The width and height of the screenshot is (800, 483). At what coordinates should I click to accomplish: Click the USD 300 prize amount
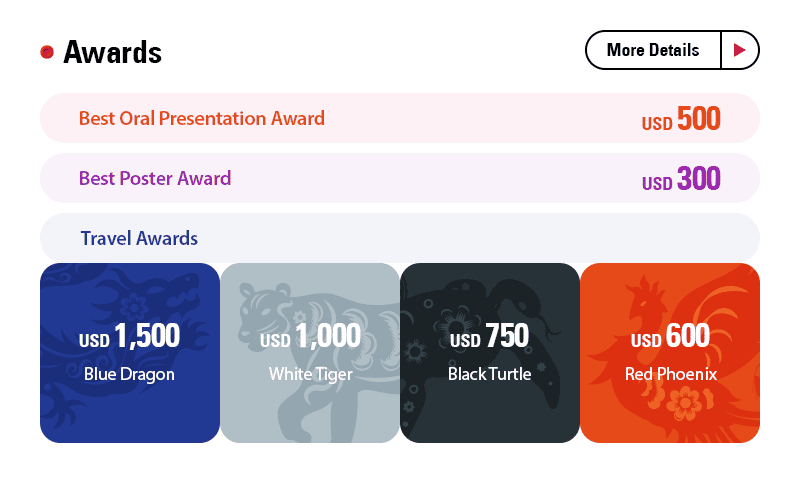(x=681, y=179)
